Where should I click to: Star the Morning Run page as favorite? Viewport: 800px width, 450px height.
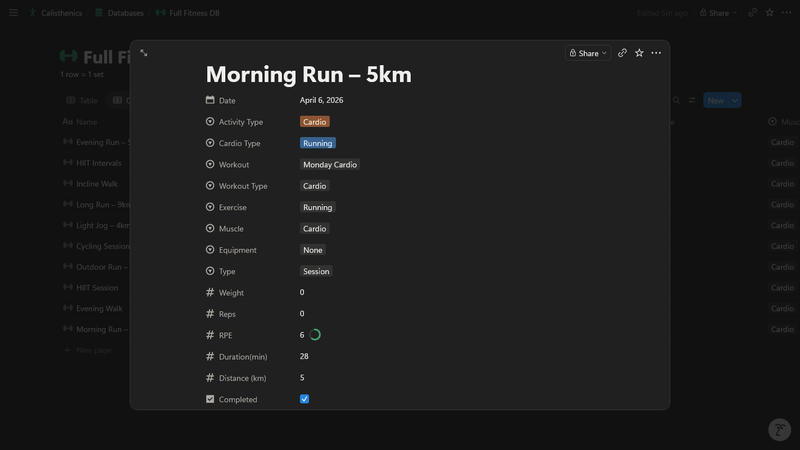pyautogui.click(x=639, y=53)
